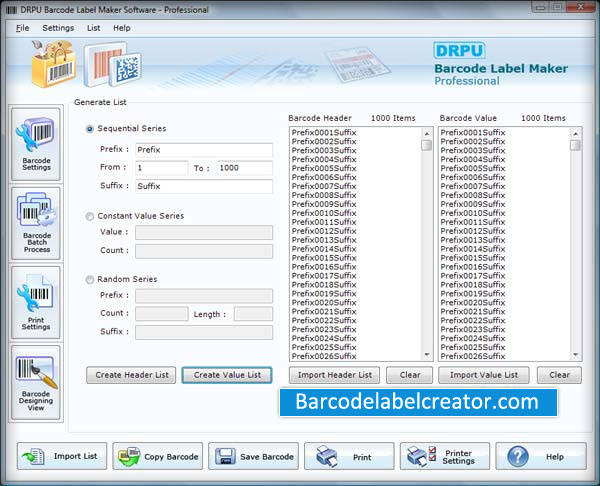Click the sequential Prefix input field

click(x=204, y=150)
